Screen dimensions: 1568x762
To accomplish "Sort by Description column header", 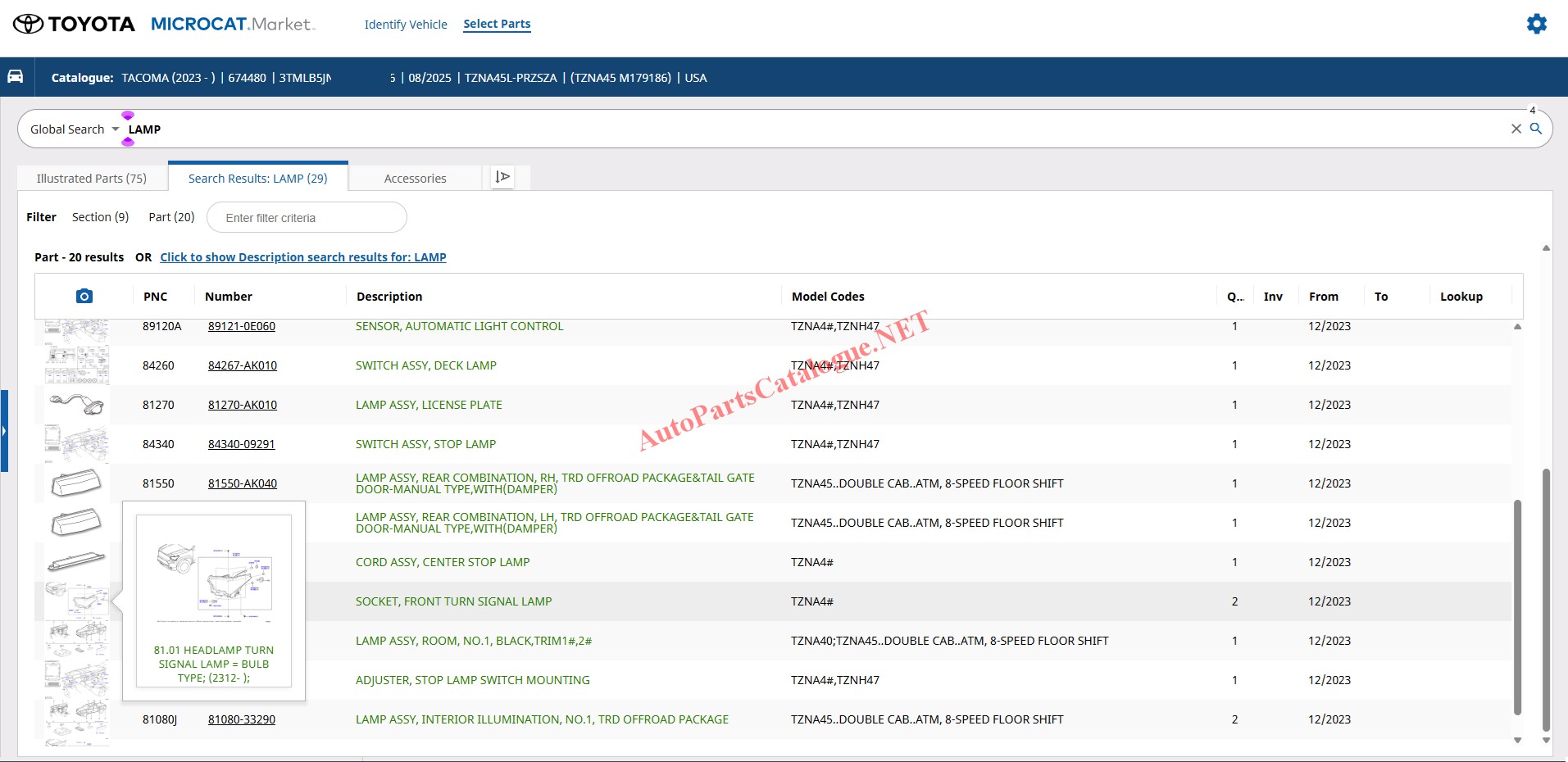I will pos(389,297).
